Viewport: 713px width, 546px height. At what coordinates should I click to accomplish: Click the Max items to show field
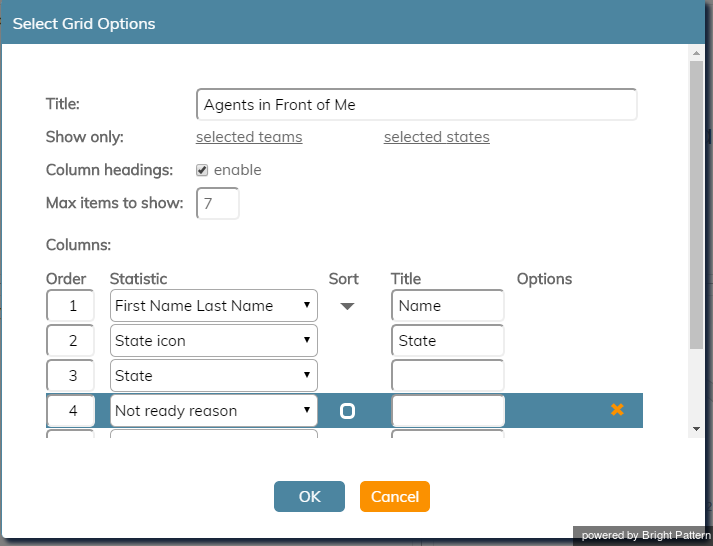pyautogui.click(x=218, y=203)
